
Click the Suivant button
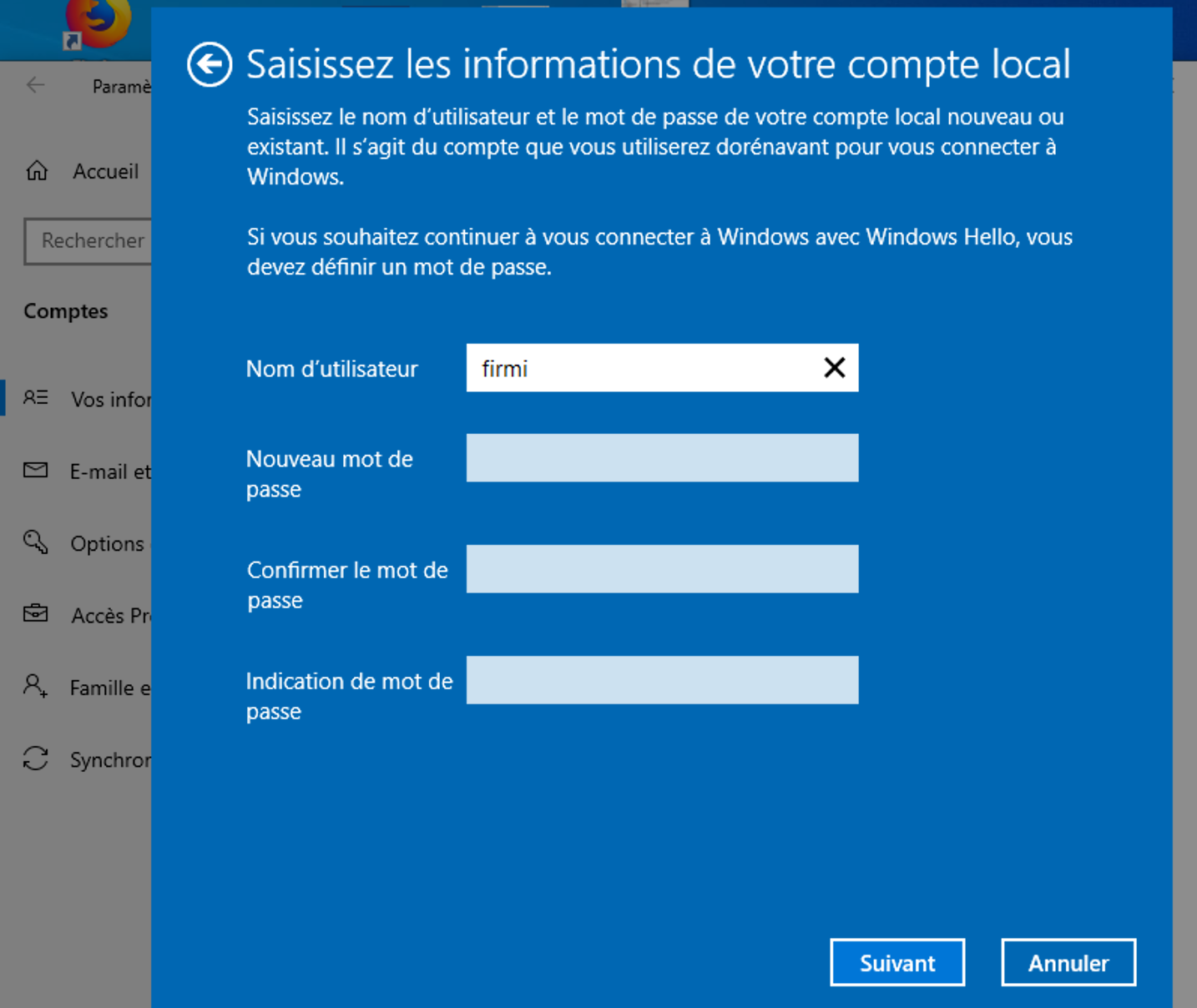point(897,963)
